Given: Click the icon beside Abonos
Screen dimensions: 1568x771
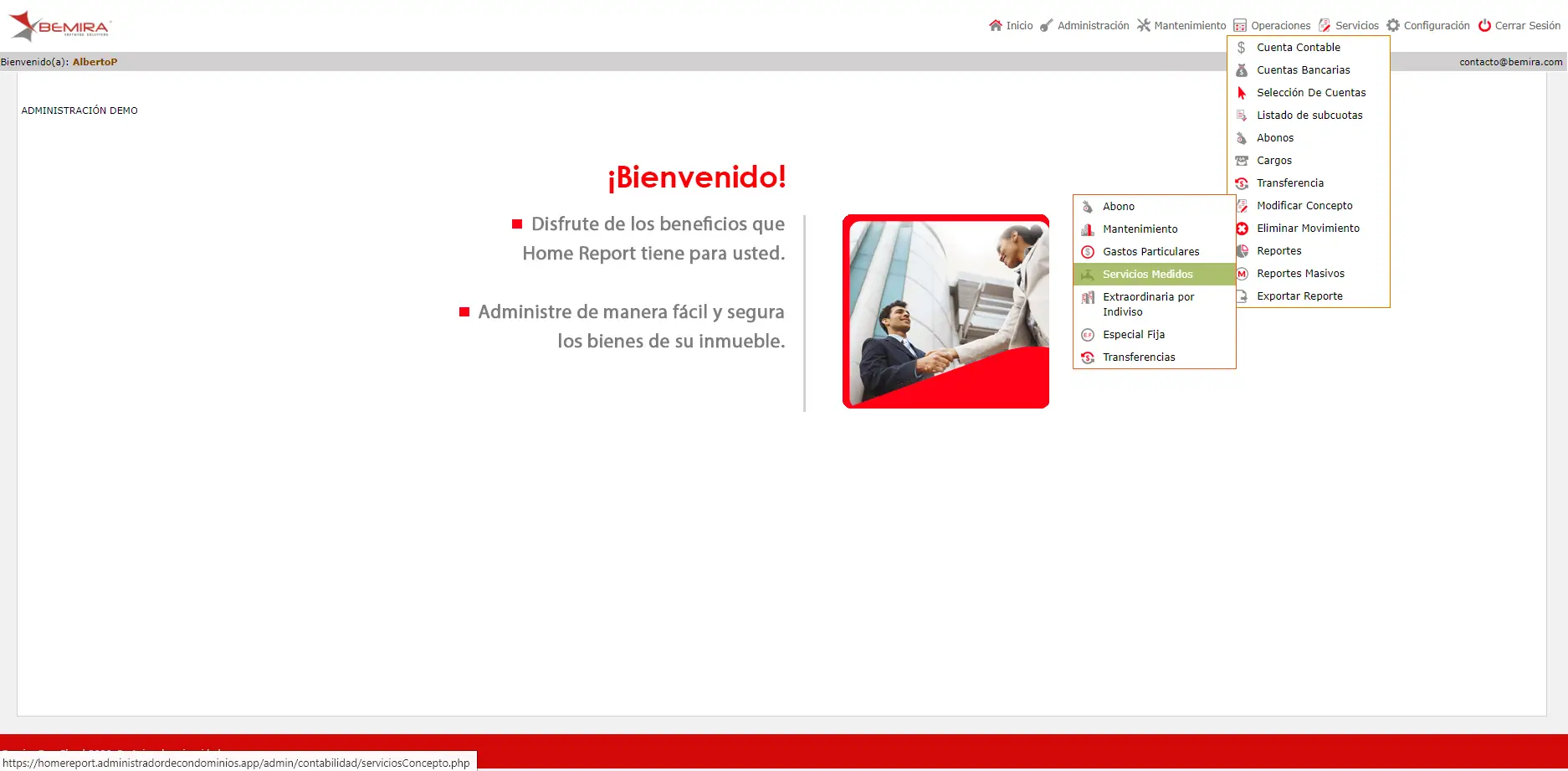Looking at the screenshot, I should [1242, 138].
